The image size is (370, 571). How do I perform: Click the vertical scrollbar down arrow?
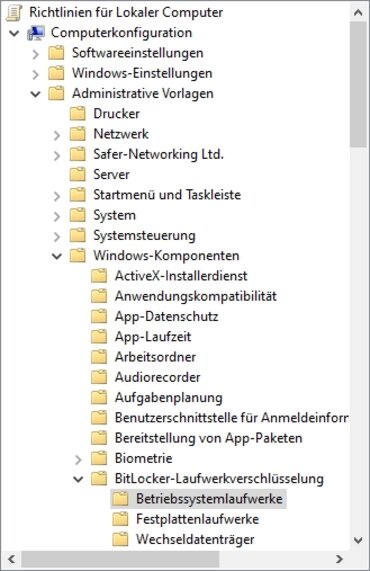[x=358, y=540]
